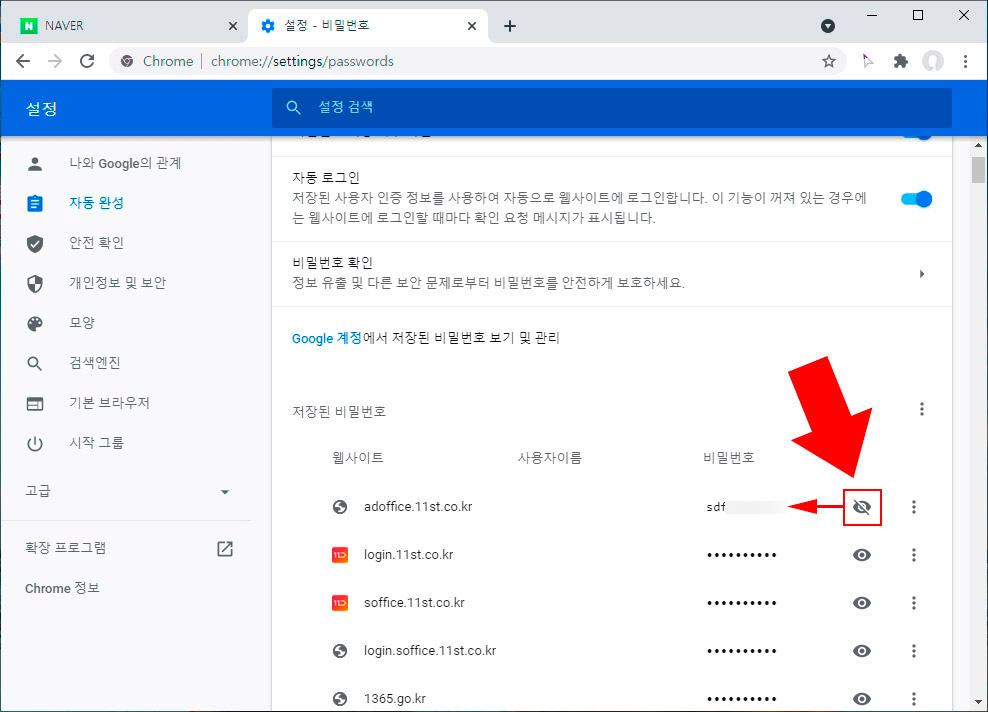The height and width of the screenshot is (712, 988).
Task: Click the external link icon beside 확장 프로그램
Action: 225,548
